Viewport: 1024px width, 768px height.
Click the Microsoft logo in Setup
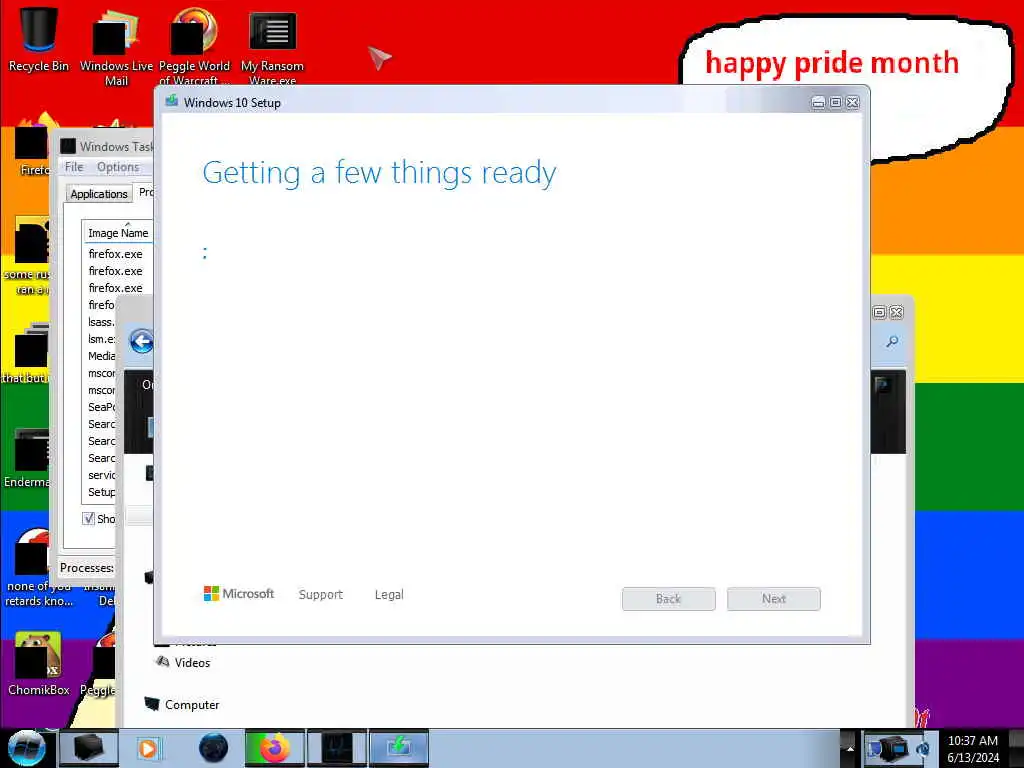(x=239, y=594)
